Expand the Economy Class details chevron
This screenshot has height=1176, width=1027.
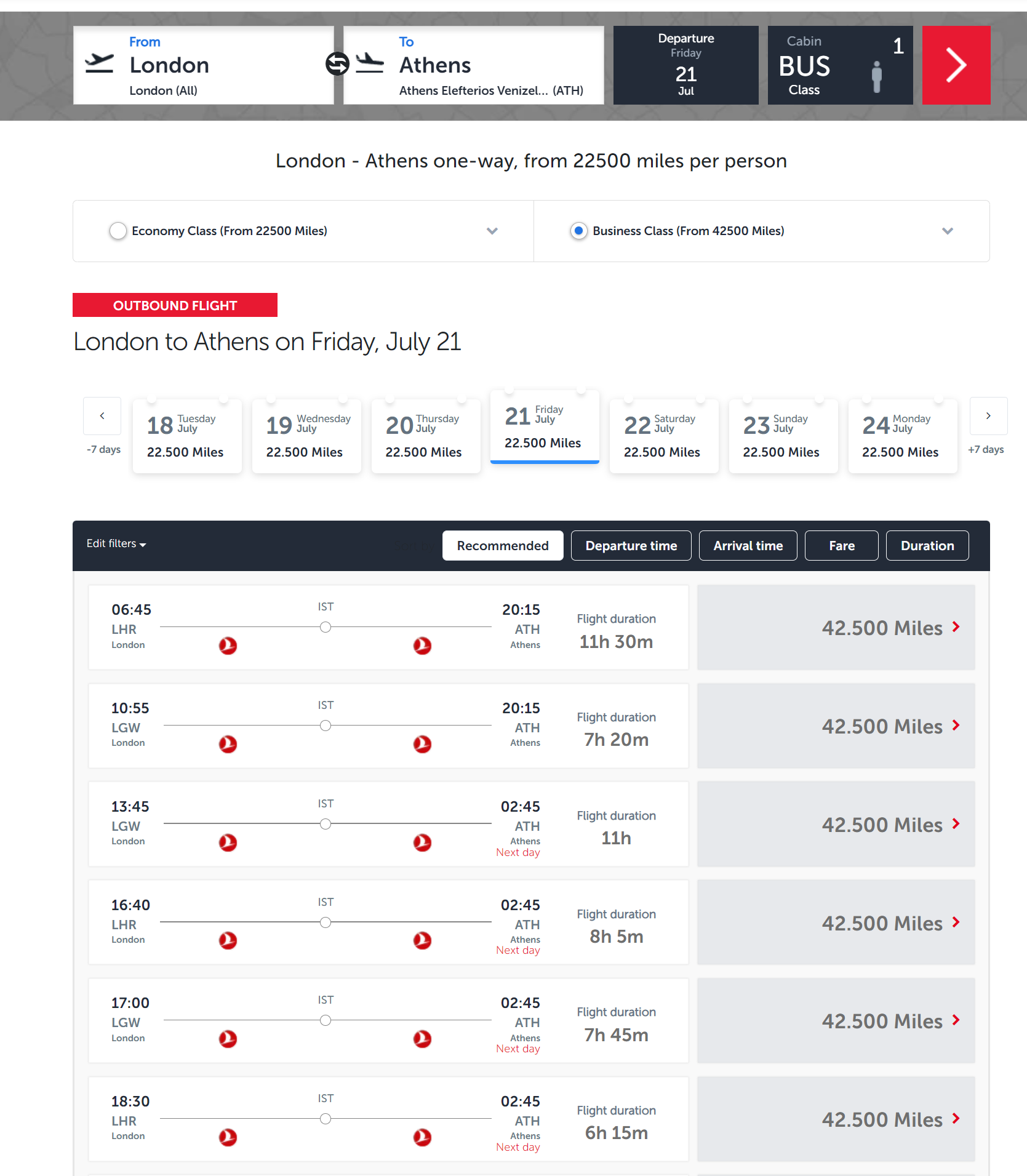tap(492, 231)
